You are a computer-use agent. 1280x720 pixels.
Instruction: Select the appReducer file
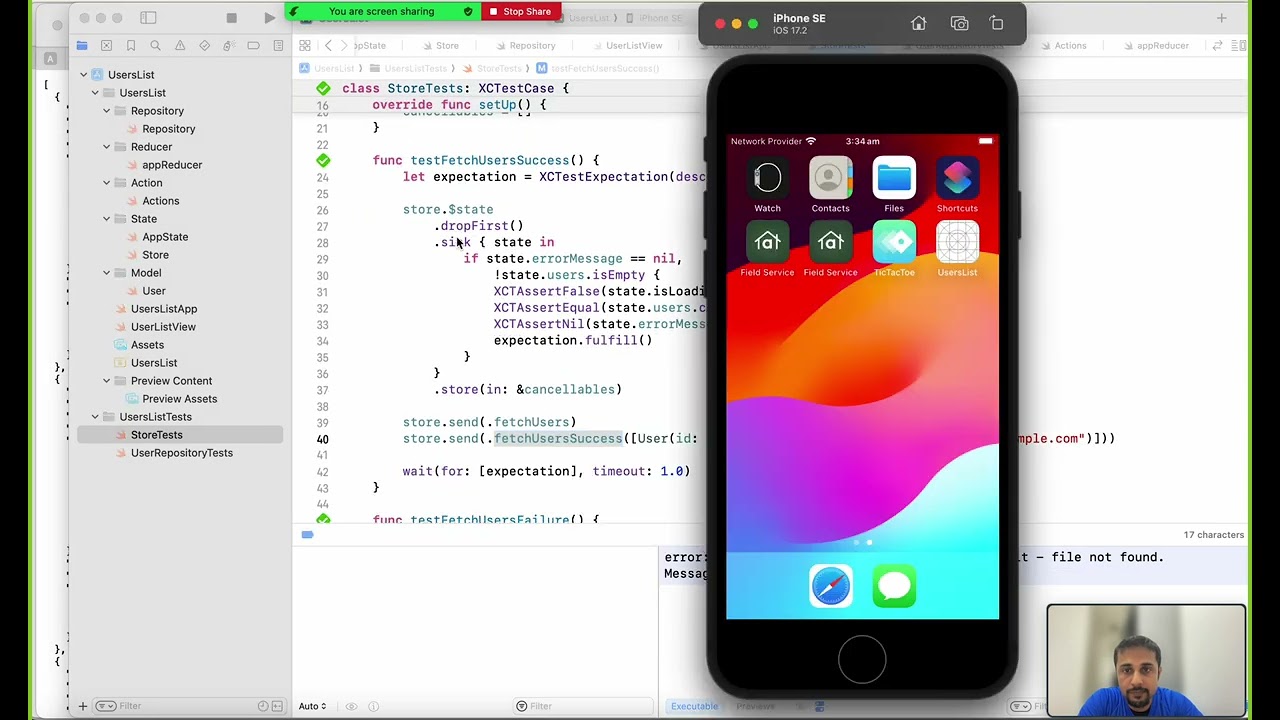[x=172, y=165]
